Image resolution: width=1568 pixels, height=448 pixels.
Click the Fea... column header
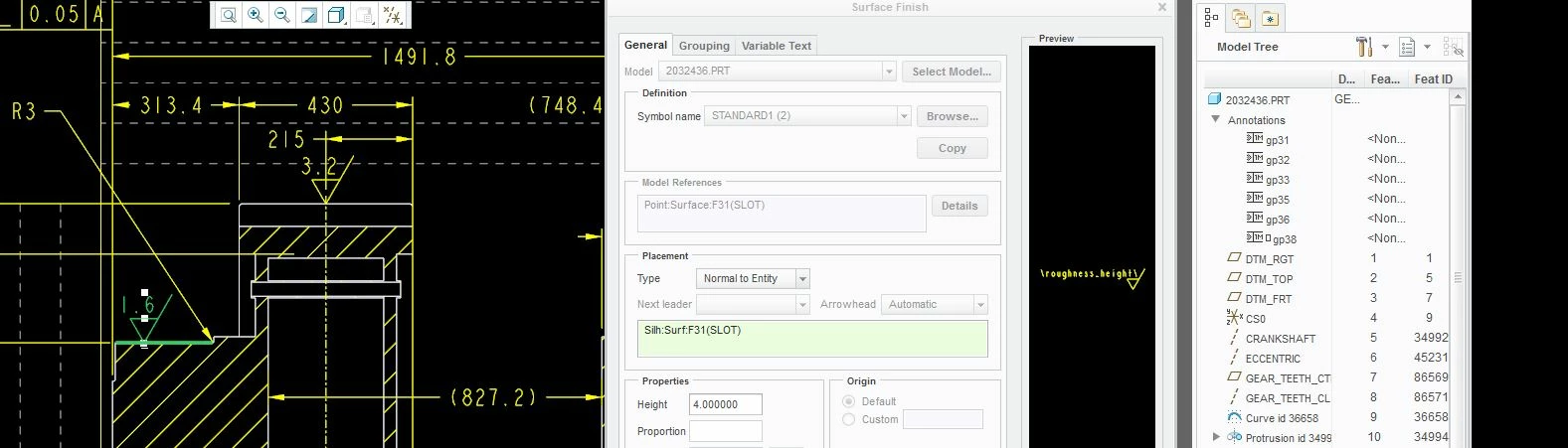1384,78
